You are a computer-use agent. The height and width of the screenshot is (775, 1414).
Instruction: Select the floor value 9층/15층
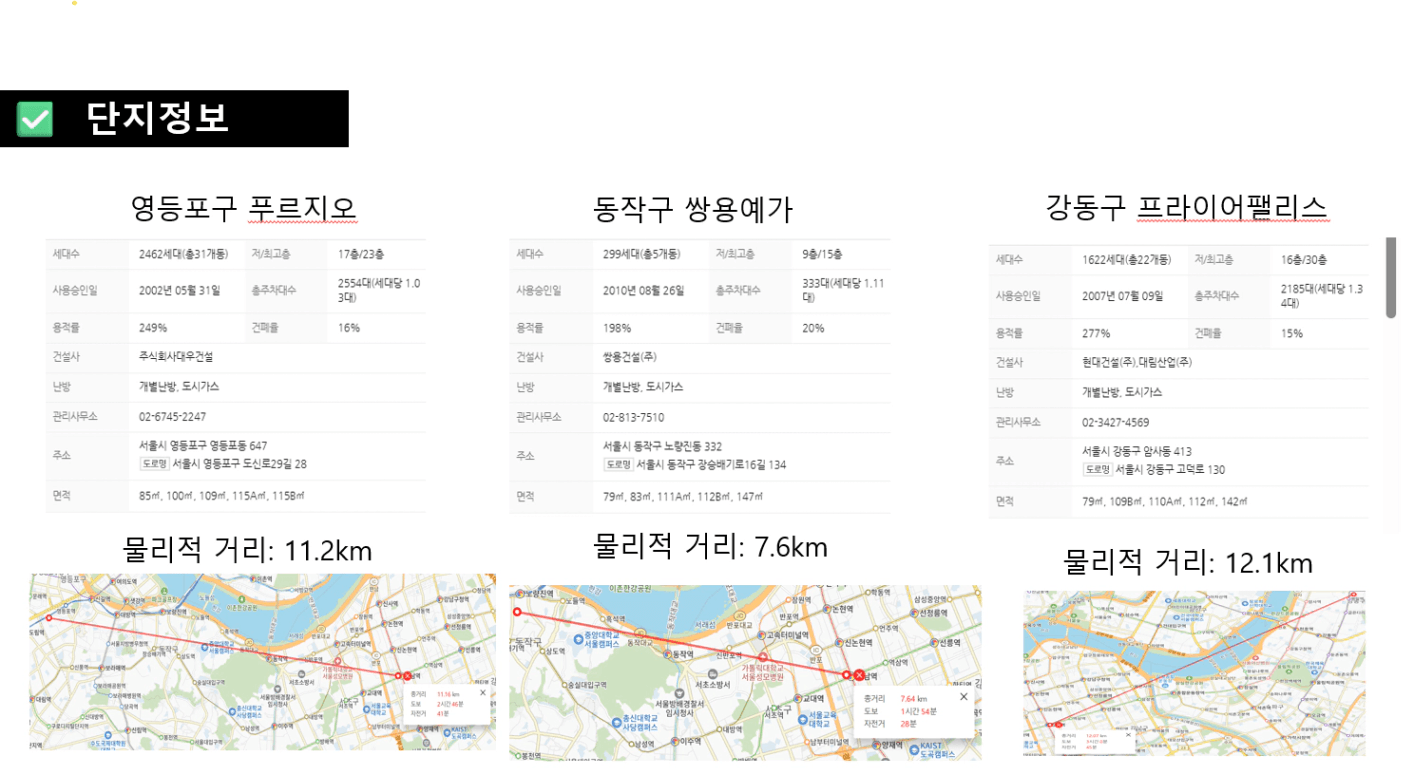click(x=822, y=254)
